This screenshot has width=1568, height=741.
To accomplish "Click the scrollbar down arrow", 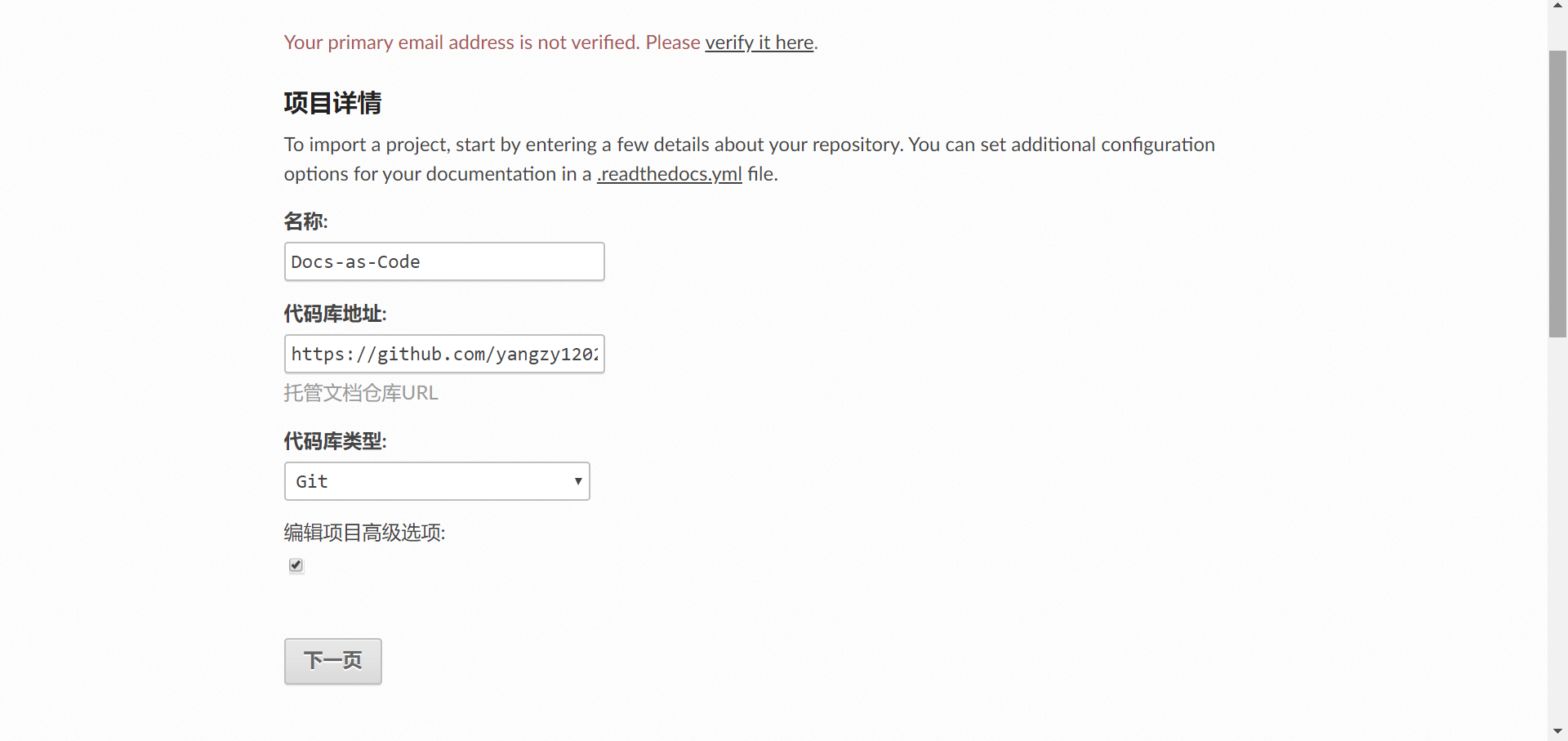I will pyautogui.click(x=1557, y=731).
